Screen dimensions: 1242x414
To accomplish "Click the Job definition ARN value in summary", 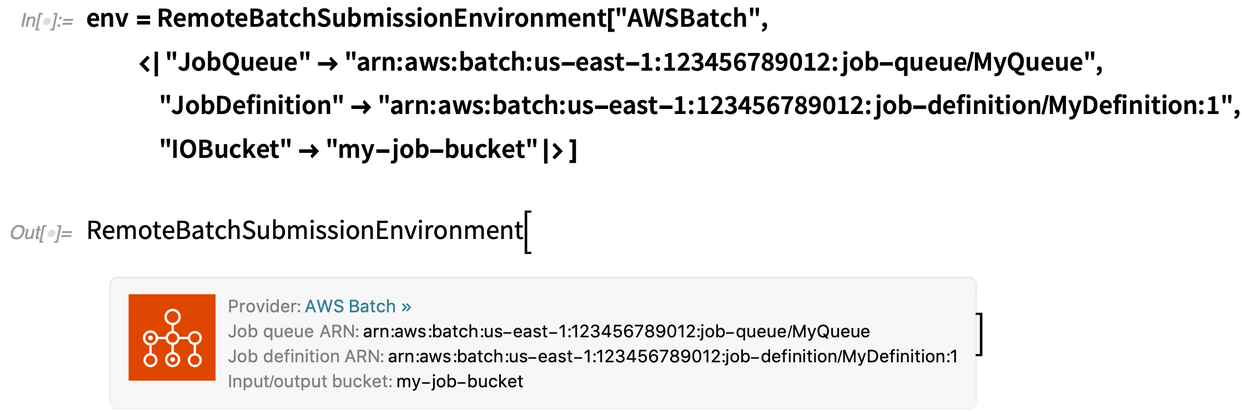I will [x=672, y=356].
